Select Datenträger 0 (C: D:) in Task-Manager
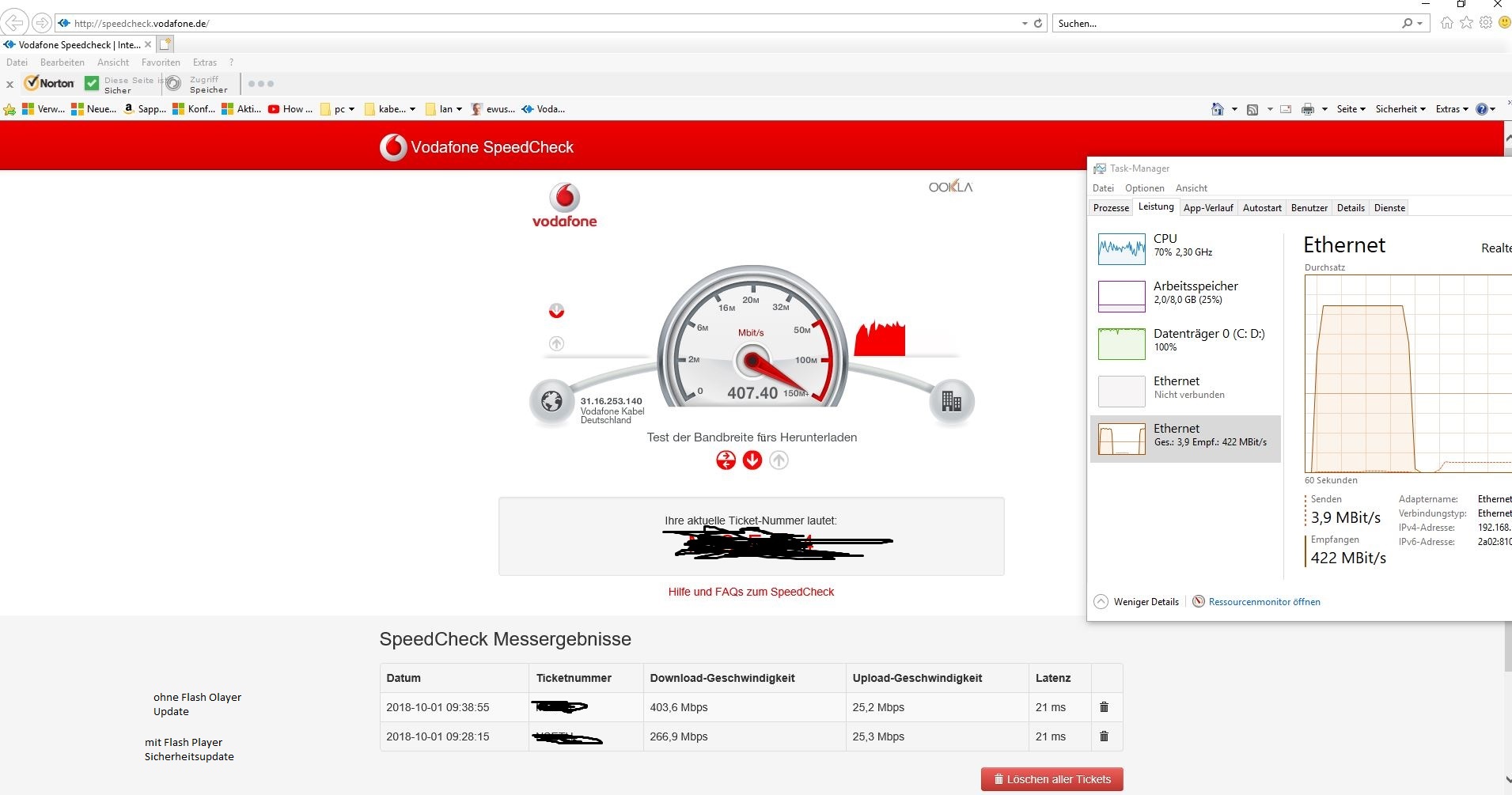Screen dimensions: 1512x795 tap(1185, 343)
